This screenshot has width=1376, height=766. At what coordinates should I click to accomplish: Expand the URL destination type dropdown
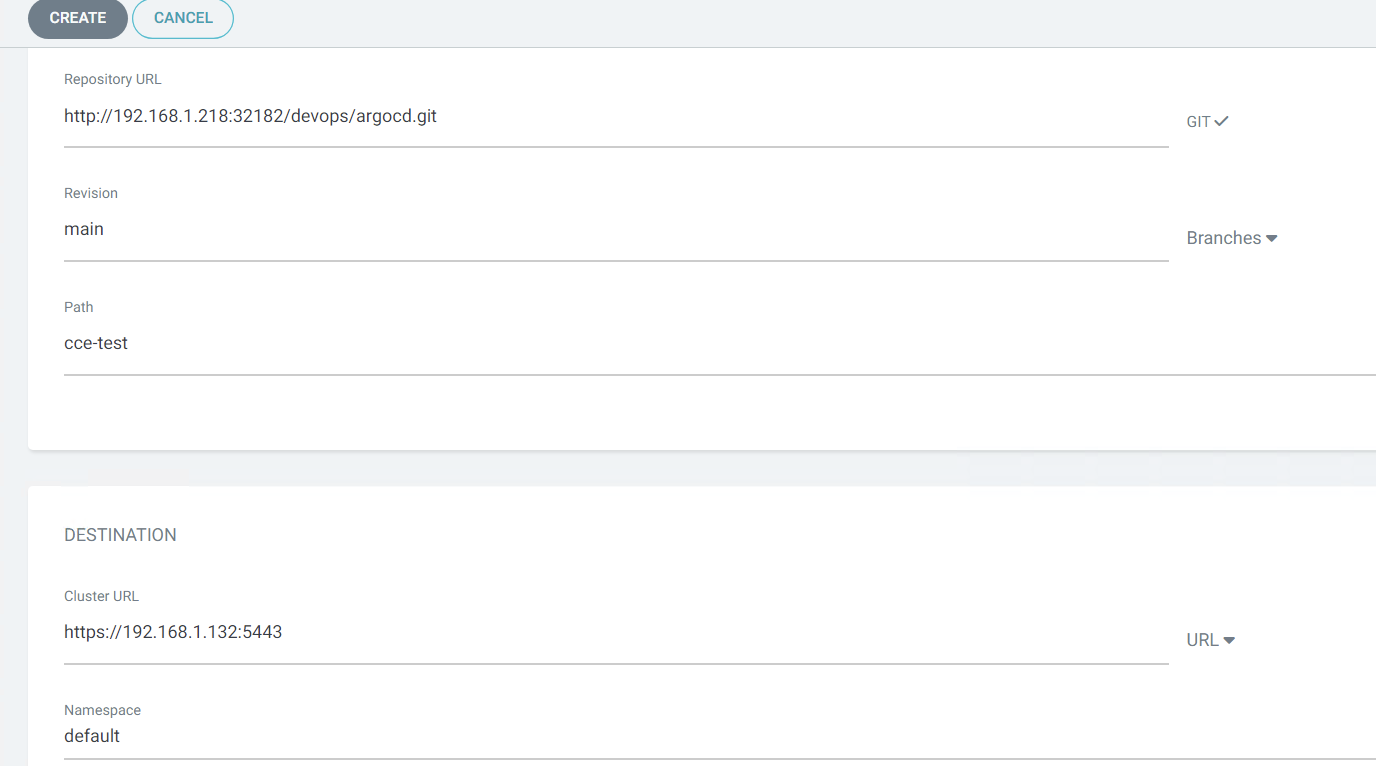pyautogui.click(x=1203, y=640)
